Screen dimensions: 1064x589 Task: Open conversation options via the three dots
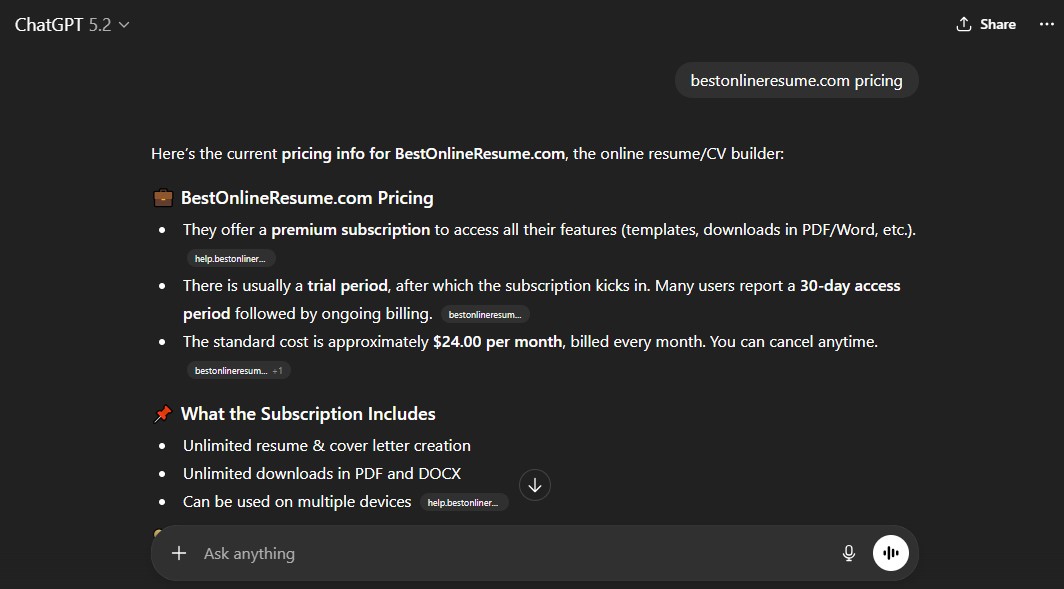coord(1046,24)
